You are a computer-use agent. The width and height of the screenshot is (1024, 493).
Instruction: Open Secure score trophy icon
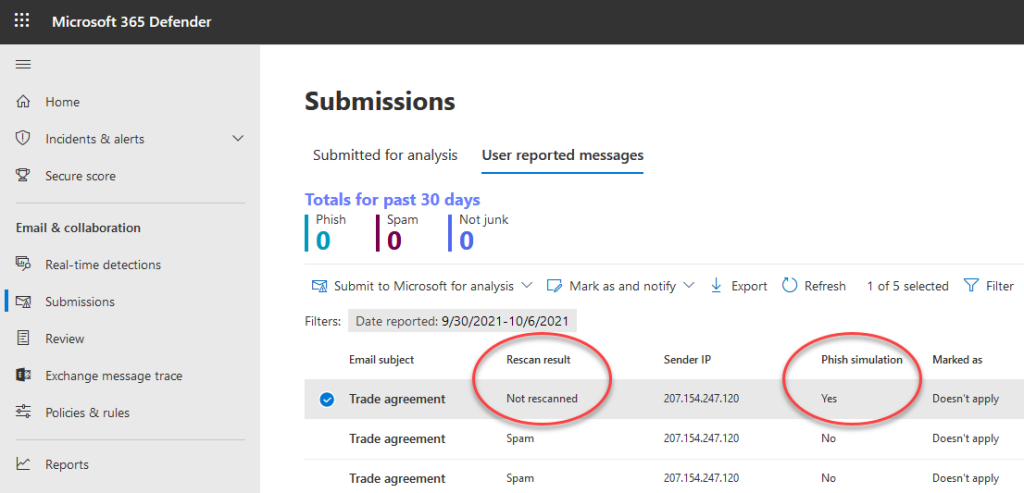point(23,176)
